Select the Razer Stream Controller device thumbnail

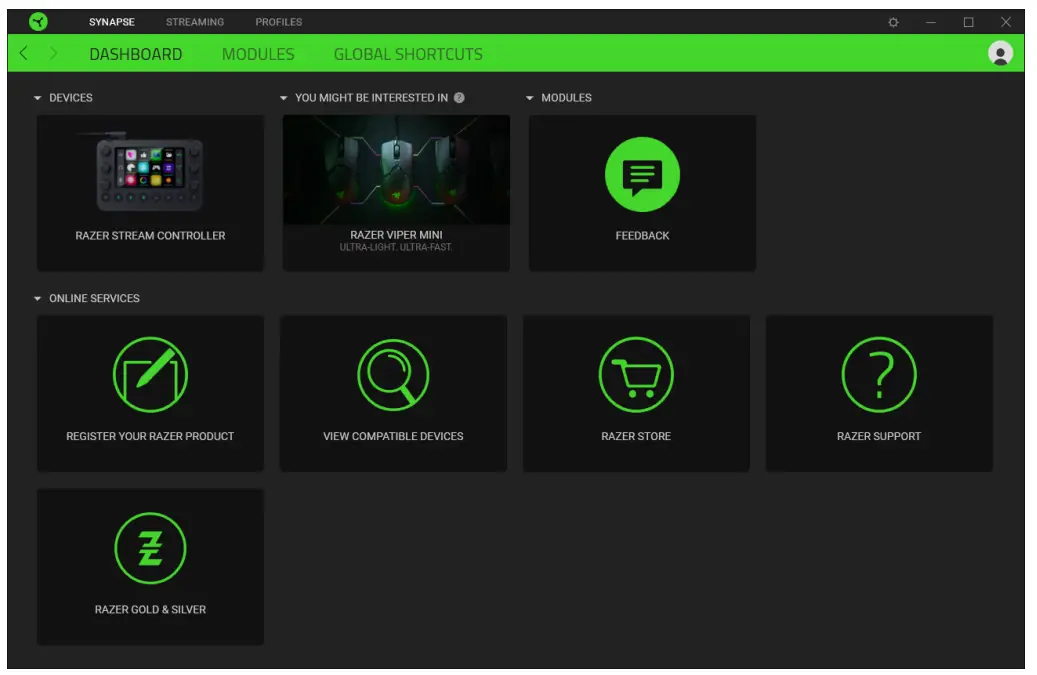[150, 172]
